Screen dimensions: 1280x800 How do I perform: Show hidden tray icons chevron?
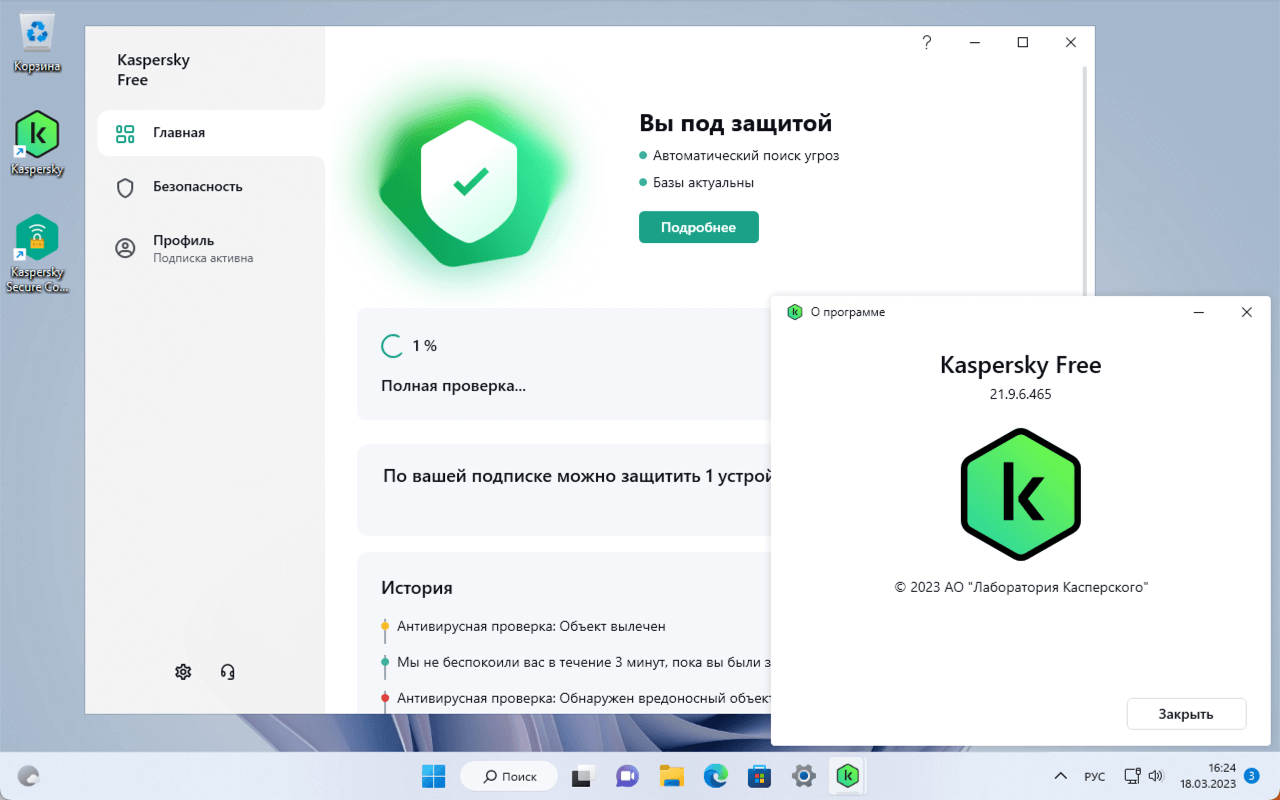[x=1061, y=776]
